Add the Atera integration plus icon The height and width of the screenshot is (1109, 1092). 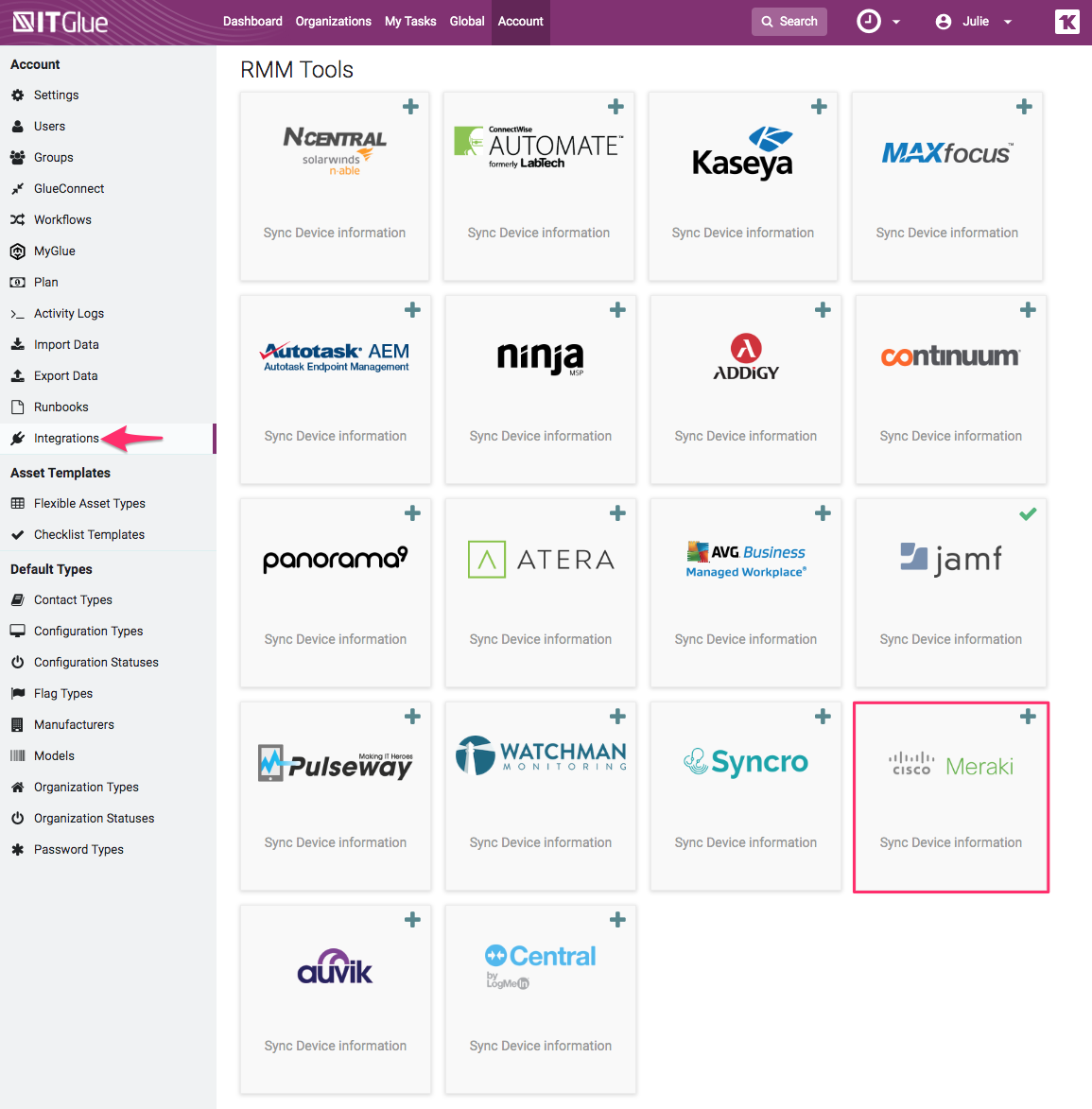[x=617, y=512]
